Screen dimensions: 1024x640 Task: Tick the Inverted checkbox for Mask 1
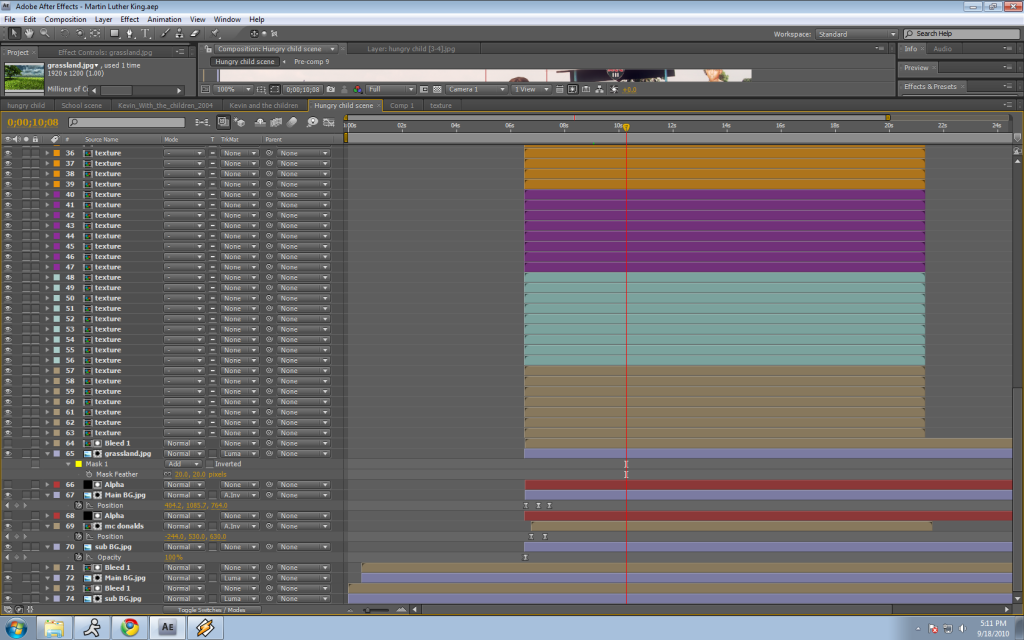[208, 464]
